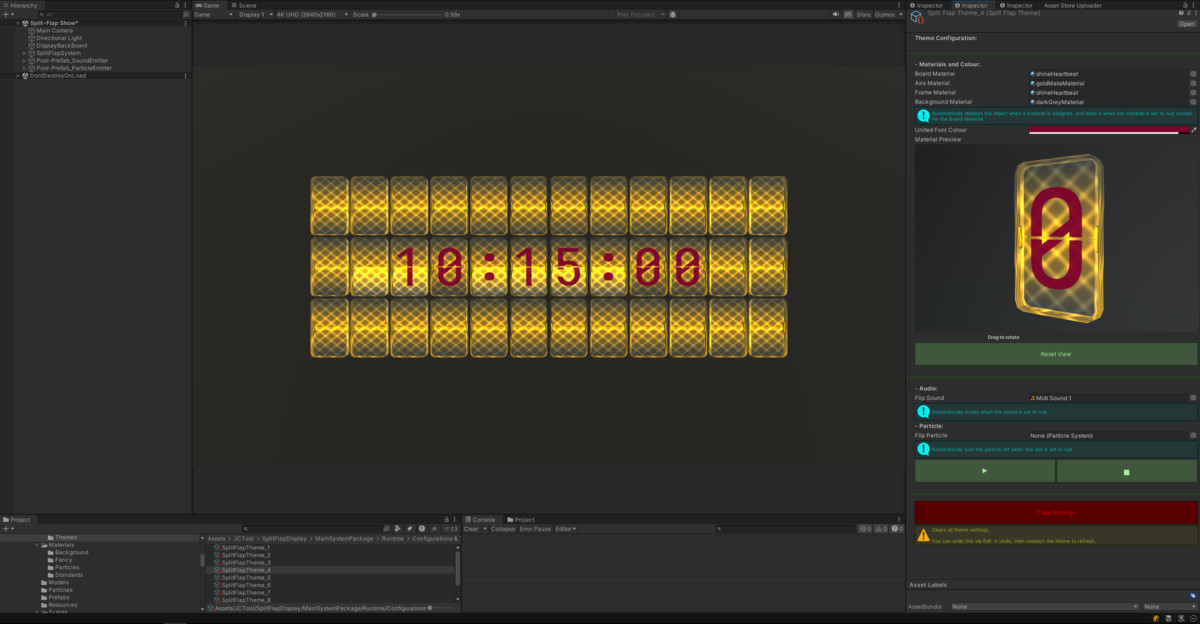Click the lock icon in the Hierarchy panel

coord(177,5)
